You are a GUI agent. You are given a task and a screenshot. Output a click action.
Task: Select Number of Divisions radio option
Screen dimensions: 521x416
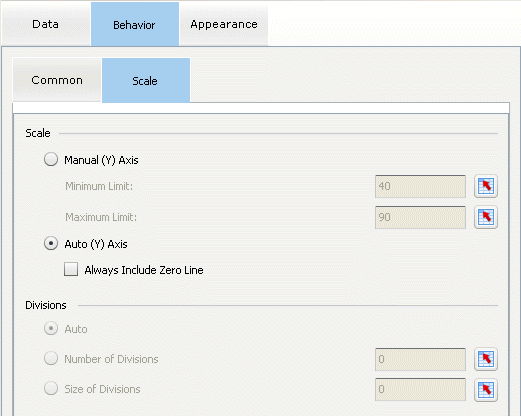(x=51, y=358)
